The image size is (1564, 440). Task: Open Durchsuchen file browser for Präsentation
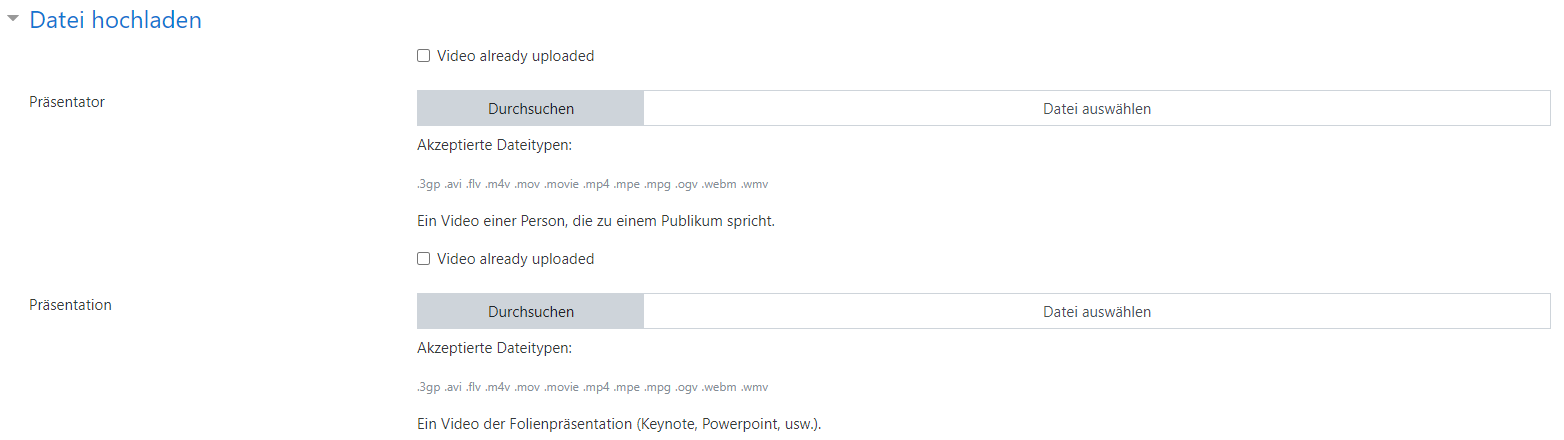[x=531, y=312]
